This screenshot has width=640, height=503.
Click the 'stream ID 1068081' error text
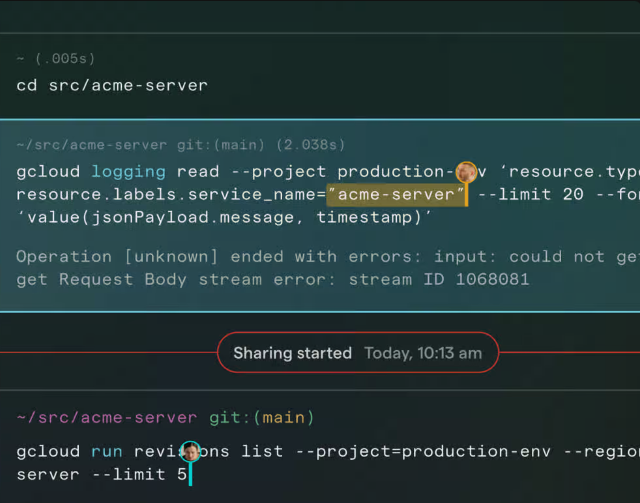pyautogui.click(x=439, y=280)
